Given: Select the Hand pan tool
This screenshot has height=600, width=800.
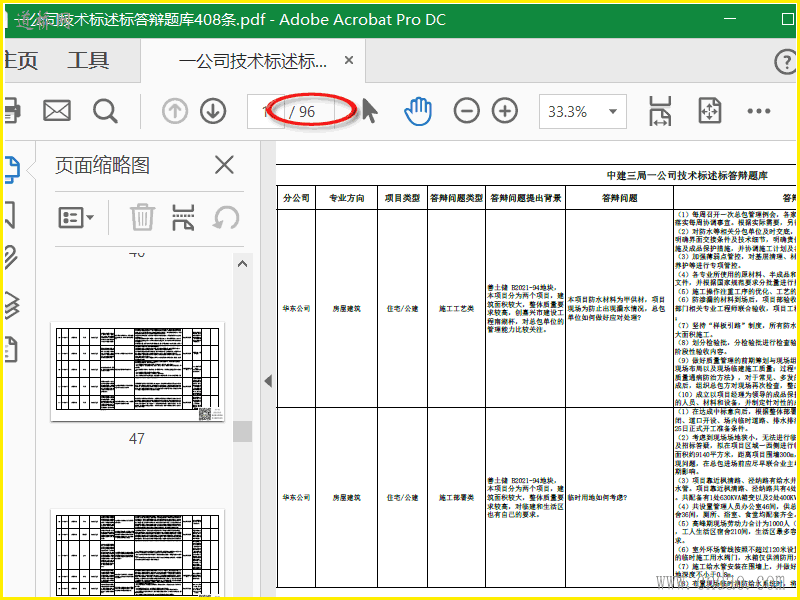Looking at the screenshot, I should (x=418, y=111).
